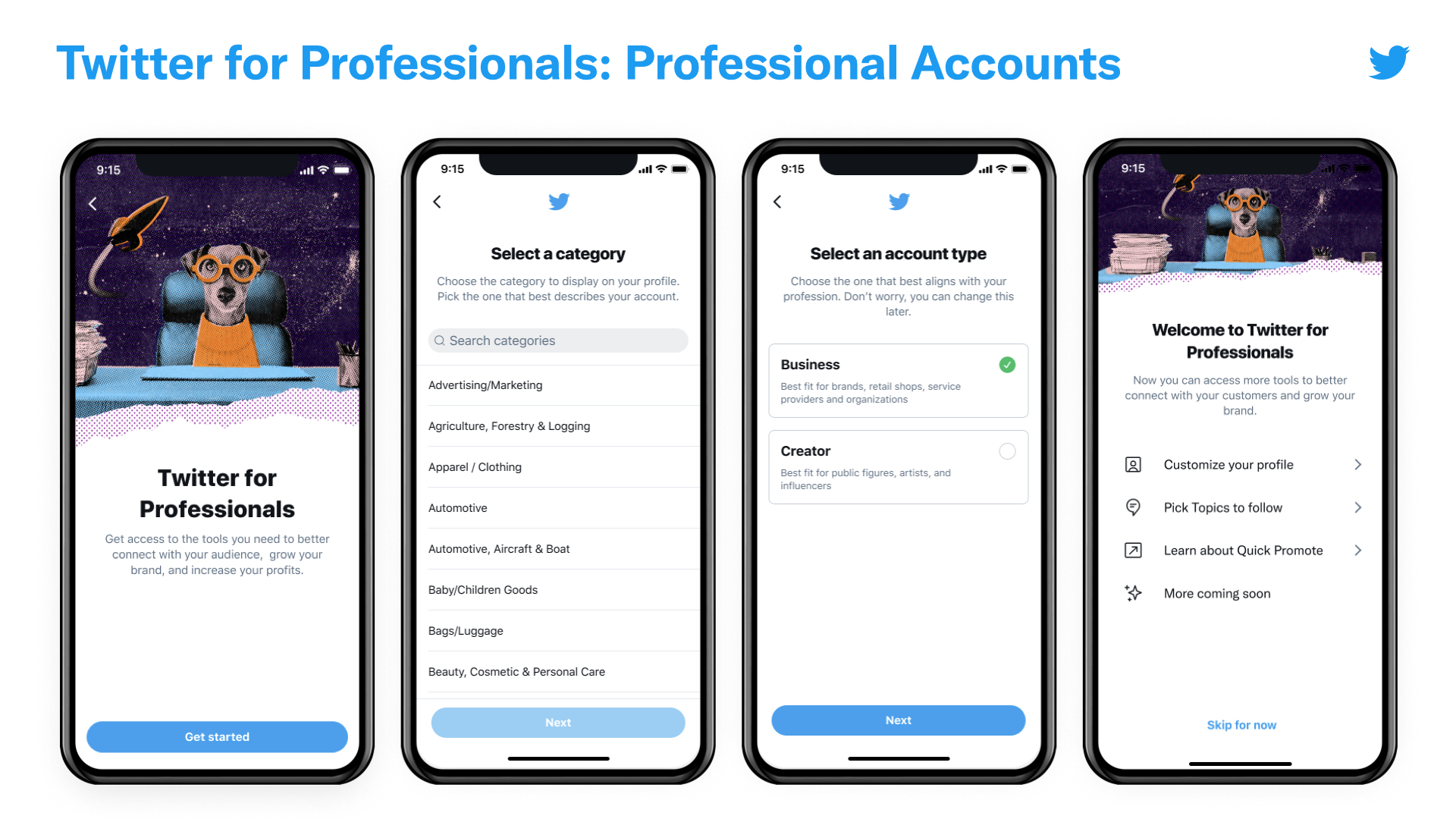Click Next on the account type screen
This screenshot has height=819, width=1456.
click(899, 720)
